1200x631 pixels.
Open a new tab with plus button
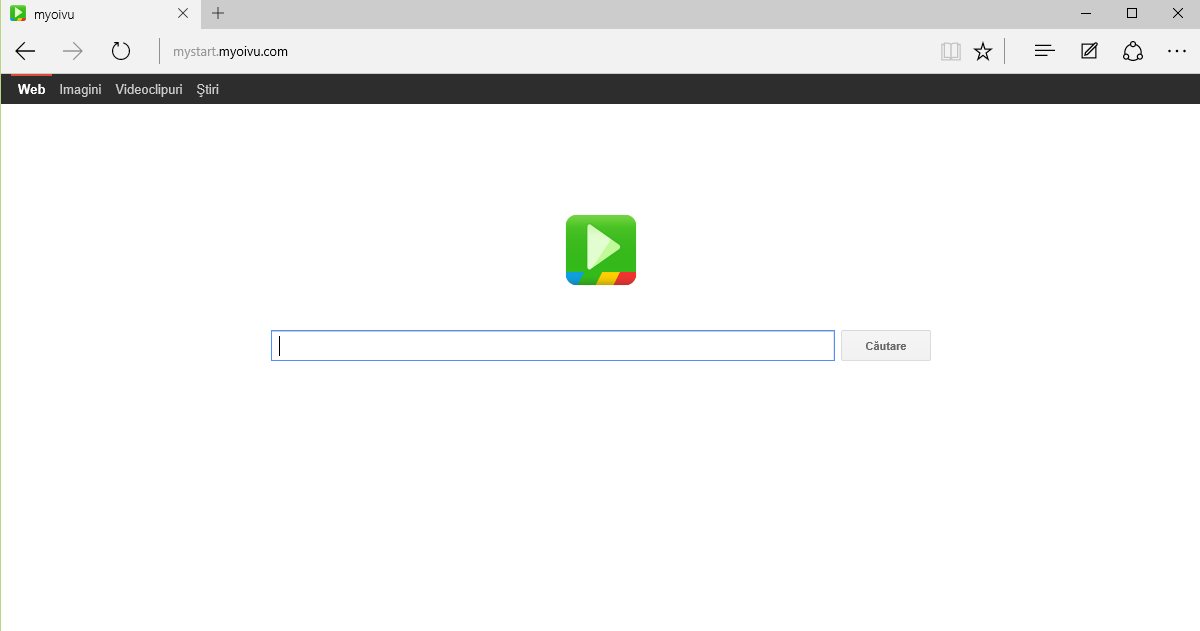click(218, 13)
